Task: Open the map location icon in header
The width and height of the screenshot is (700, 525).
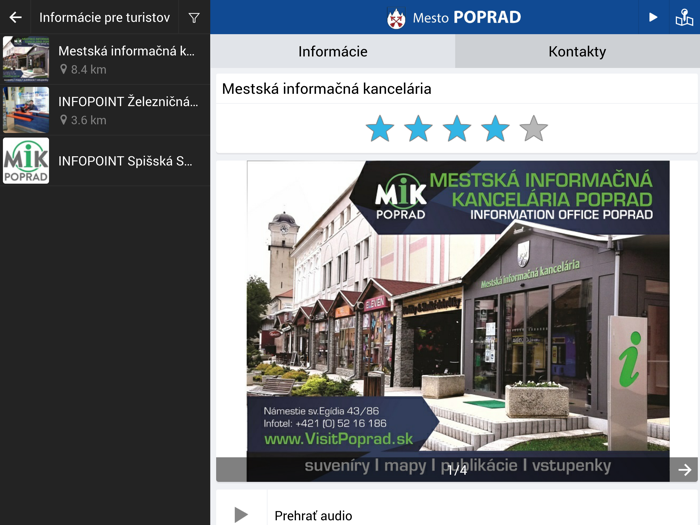Action: [x=684, y=17]
